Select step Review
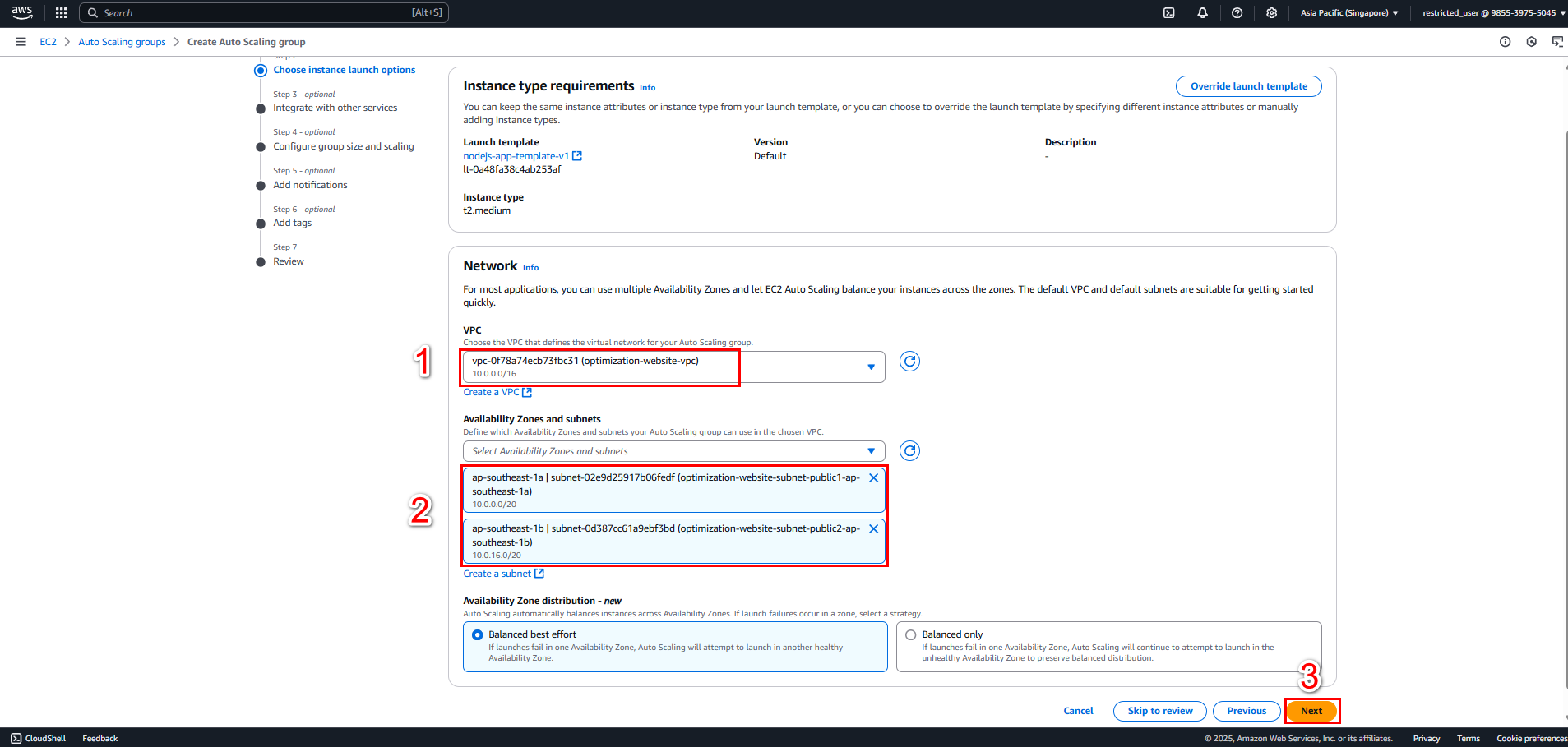Image resolution: width=1568 pixels, height=747 pixels. pyautogui.click(x=289, y=261)
